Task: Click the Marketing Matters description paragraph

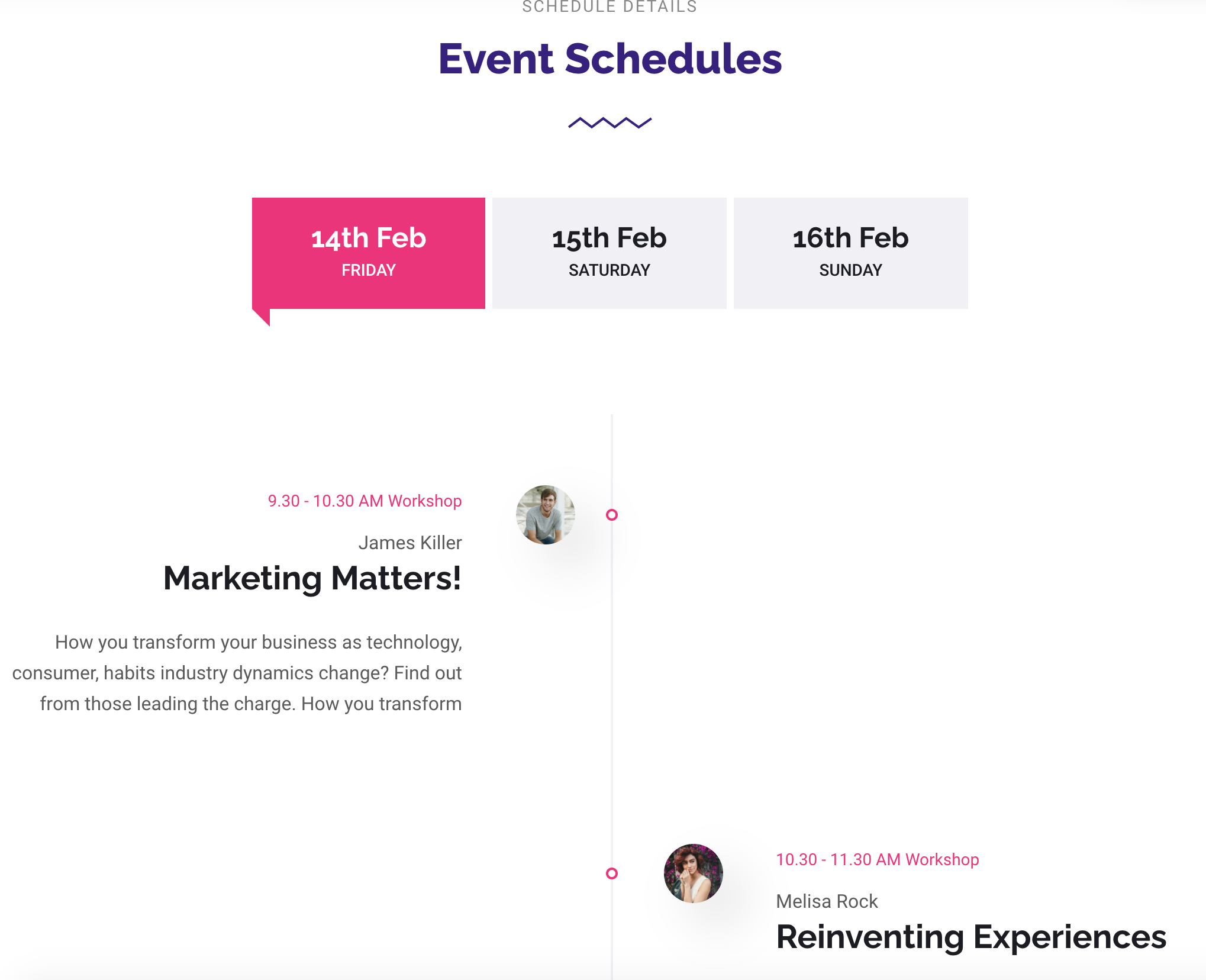Action: pyautogui.click(x=237, y=673)
